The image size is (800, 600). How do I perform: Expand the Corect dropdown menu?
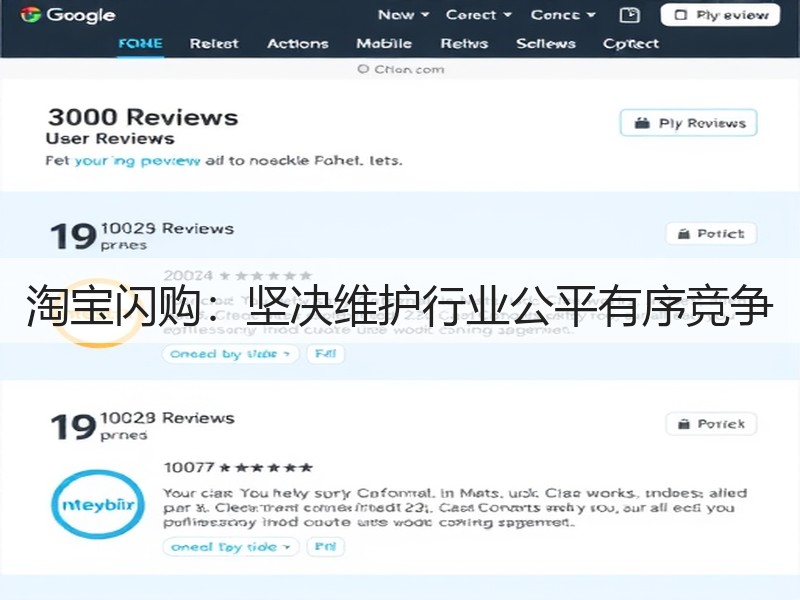click(x=479, y=15)
